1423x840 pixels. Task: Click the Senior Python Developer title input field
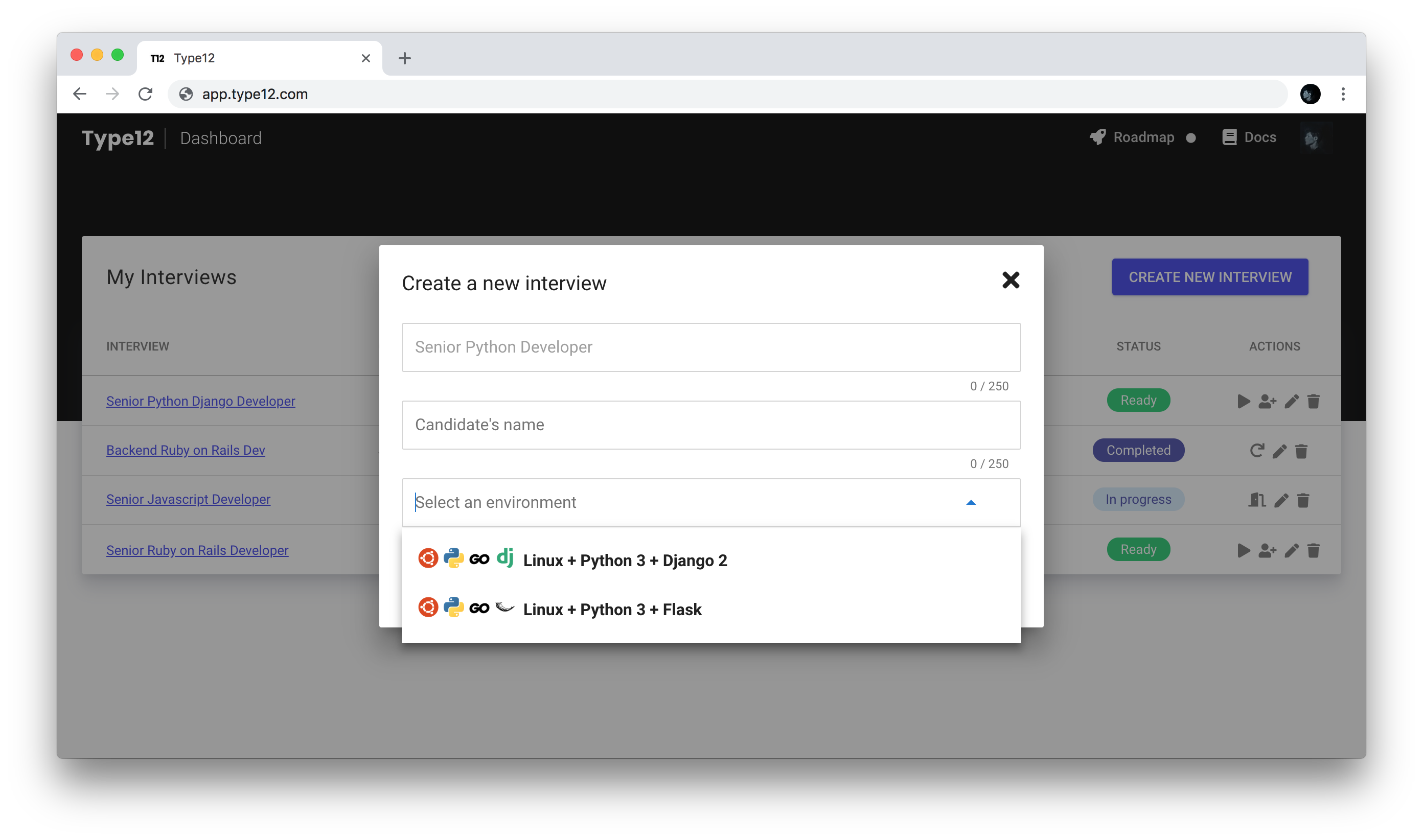point(710,347)
